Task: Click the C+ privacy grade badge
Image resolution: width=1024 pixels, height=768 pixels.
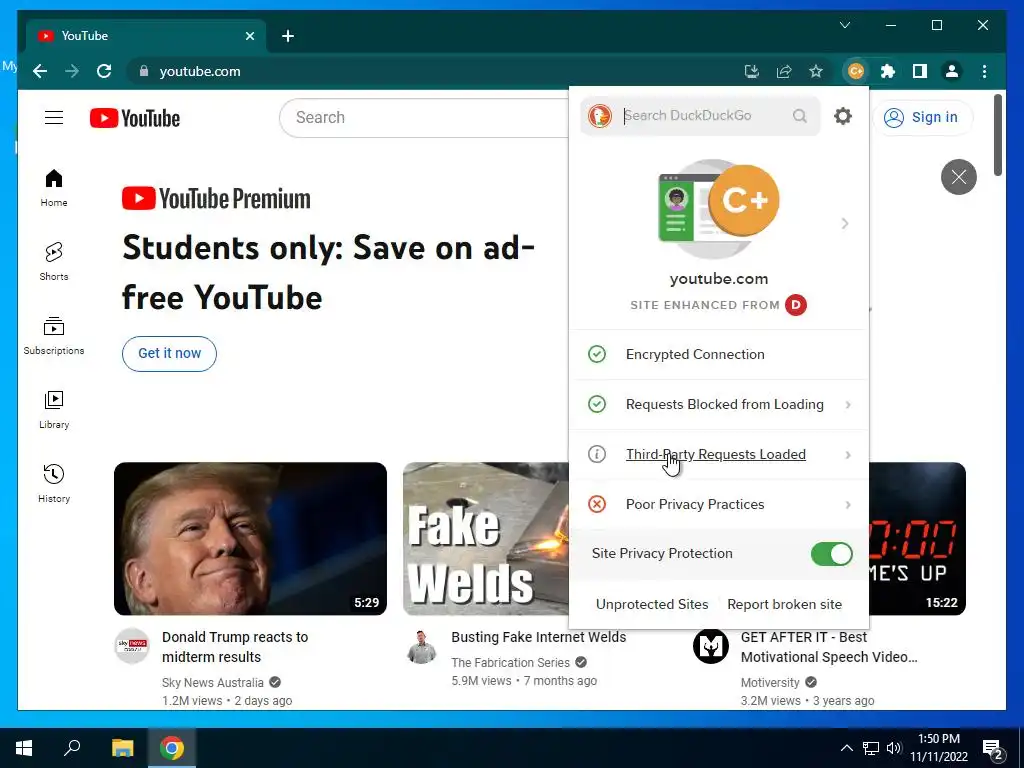Action: 743,200
